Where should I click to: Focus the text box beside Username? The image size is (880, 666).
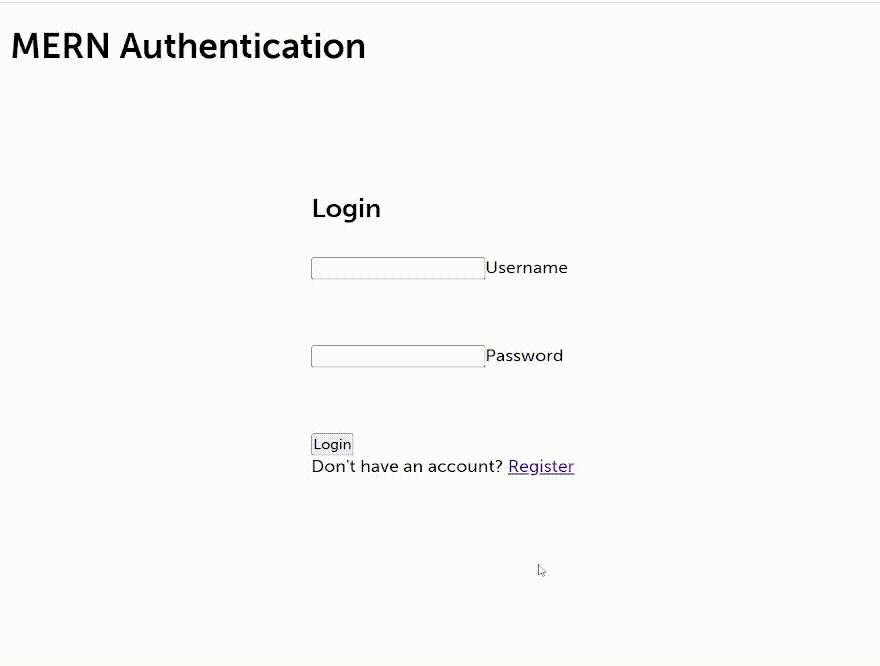tap(398, 268)
